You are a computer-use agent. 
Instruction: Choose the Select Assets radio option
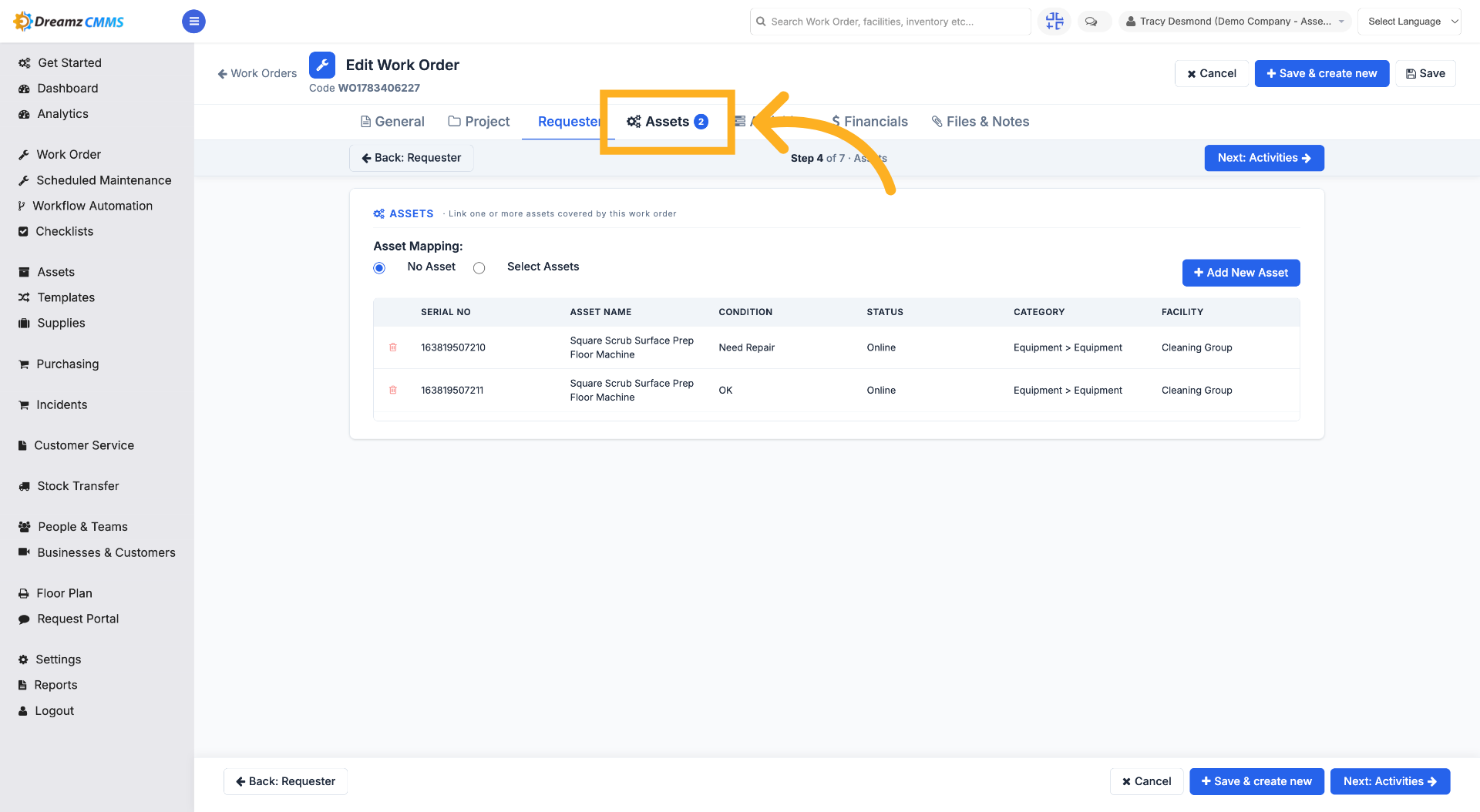(x=479, y=268)
